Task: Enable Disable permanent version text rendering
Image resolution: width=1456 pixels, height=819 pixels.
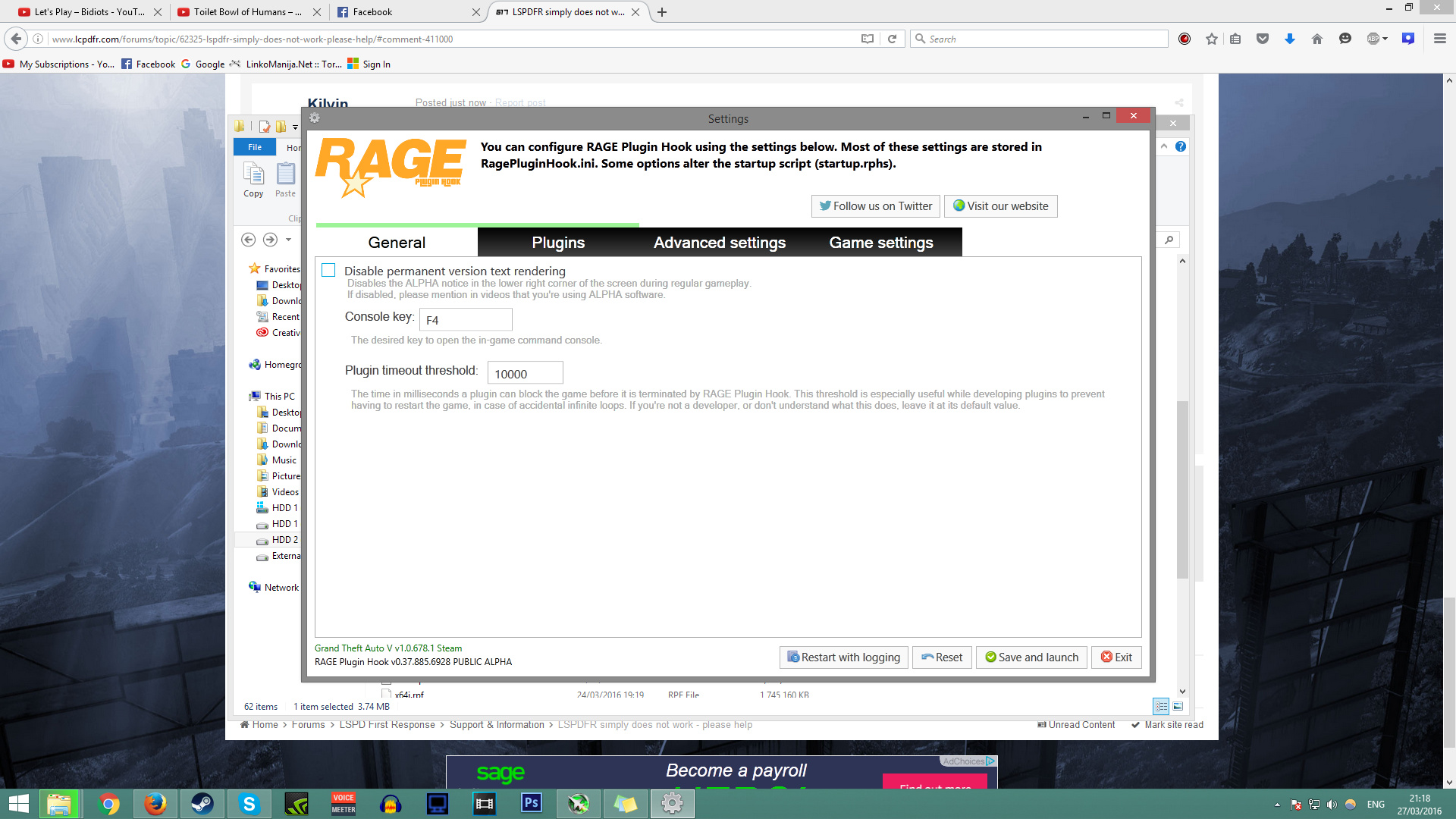Action: pos(328,271)
